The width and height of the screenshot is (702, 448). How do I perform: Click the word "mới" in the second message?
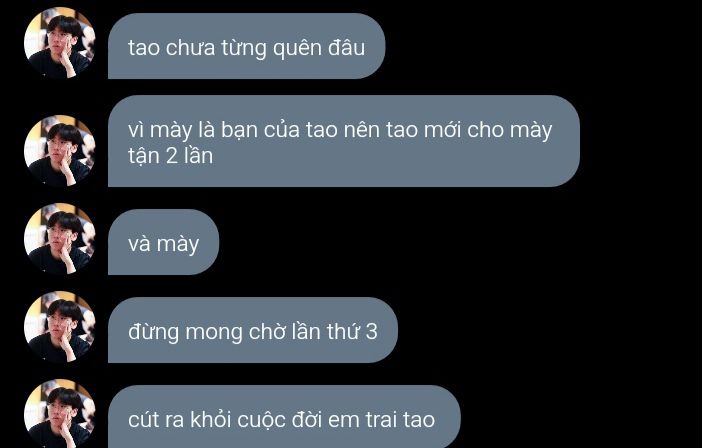point(442,130)
